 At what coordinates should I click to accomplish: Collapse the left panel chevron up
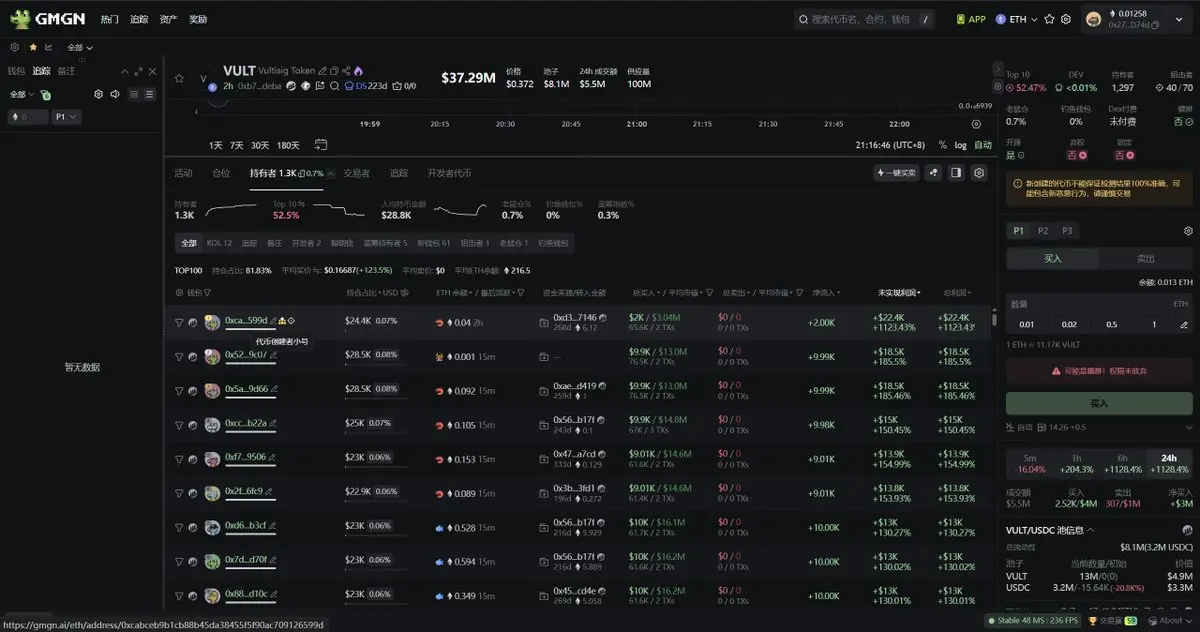point(125,71)
